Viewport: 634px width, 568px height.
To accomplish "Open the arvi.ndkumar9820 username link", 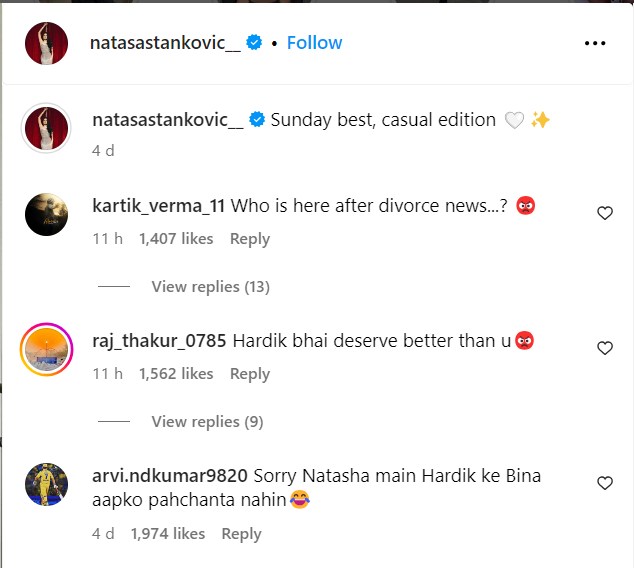I will pos(169,476).
